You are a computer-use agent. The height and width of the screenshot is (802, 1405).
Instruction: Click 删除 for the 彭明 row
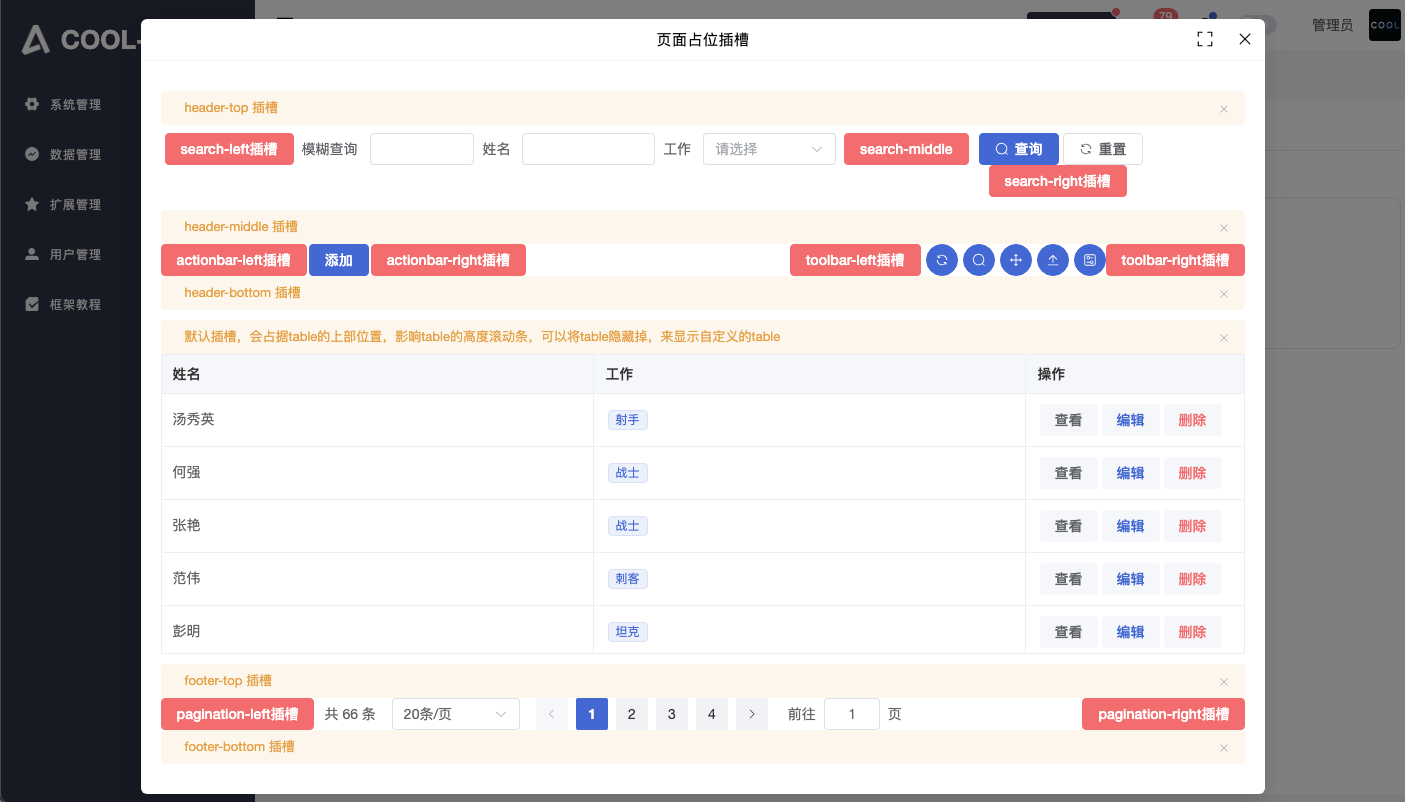click(x=1192, y=632)
